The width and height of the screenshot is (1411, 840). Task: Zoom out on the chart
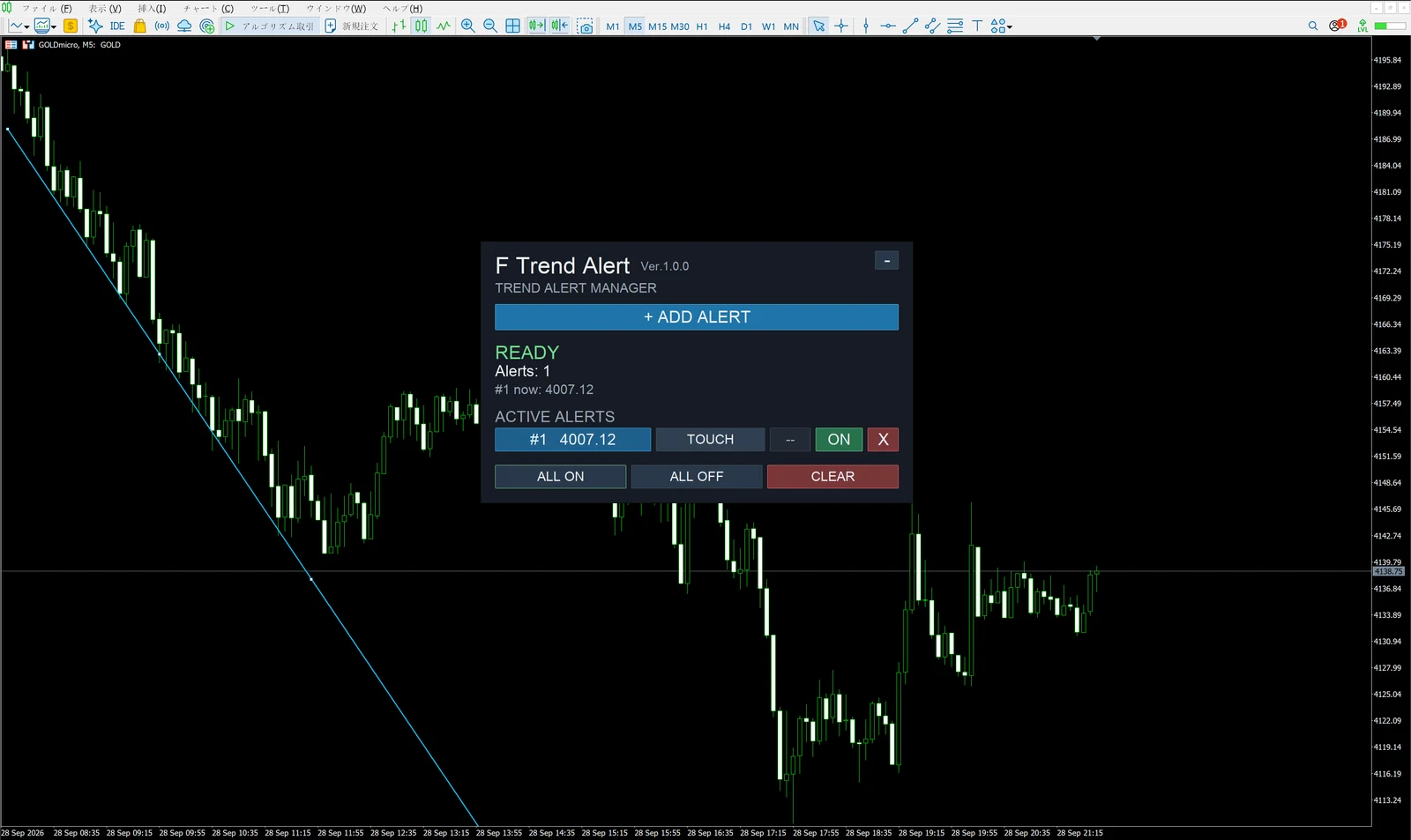(x=490, y=26)
